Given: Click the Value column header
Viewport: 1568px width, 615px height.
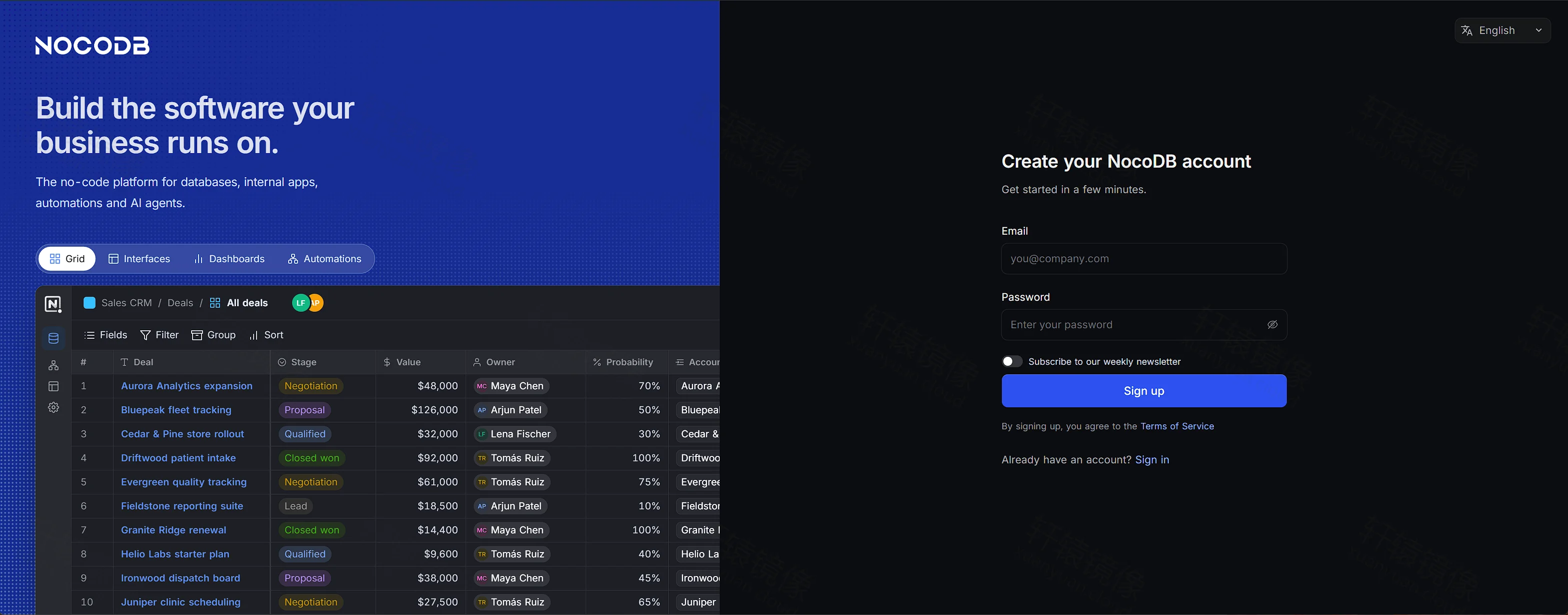Looking at the screenshot, I should (421, 362).
